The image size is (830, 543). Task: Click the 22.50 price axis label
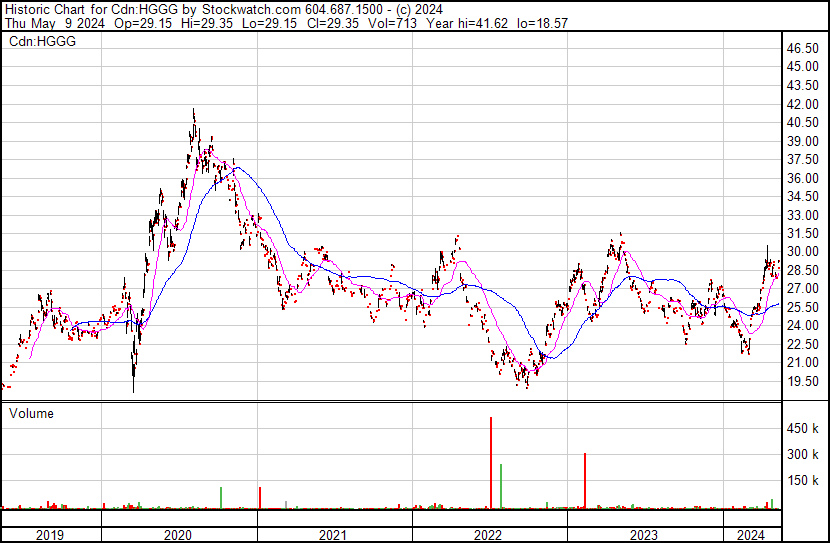(x=802, y=344)
